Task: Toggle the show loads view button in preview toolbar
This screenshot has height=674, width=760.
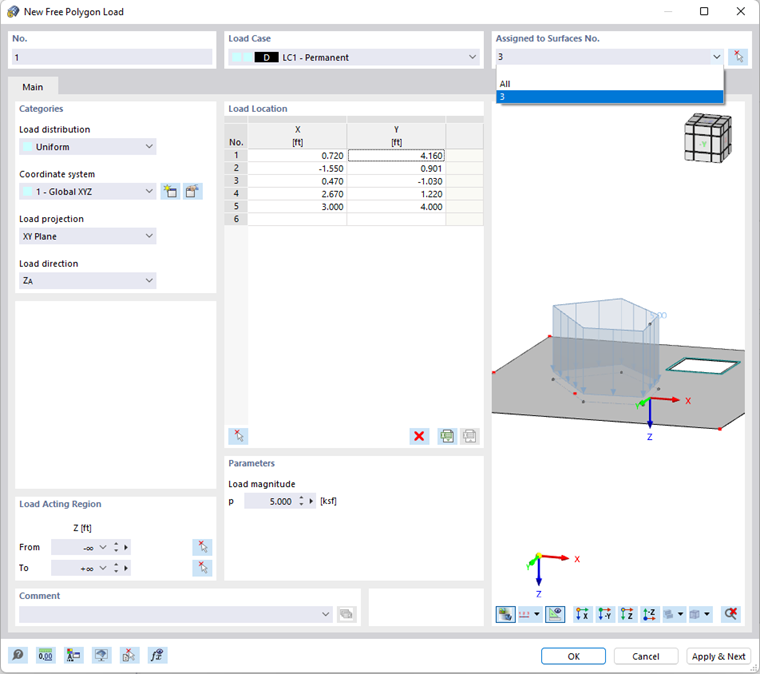Action: tap(506, 614)
